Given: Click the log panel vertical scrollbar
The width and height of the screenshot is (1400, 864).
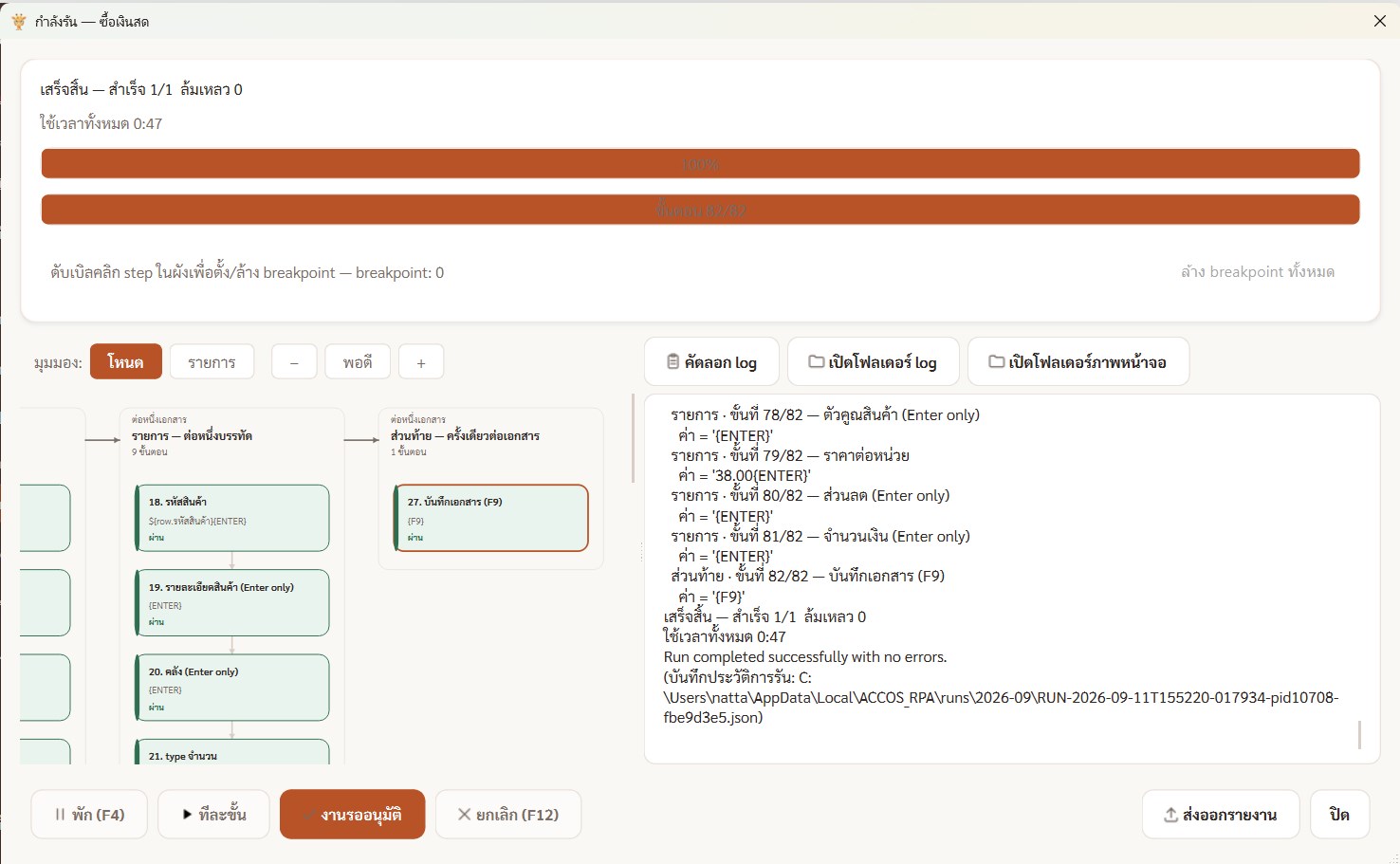Looking at the screenshot, I should pyautogui.click(x=1359, y=734).
